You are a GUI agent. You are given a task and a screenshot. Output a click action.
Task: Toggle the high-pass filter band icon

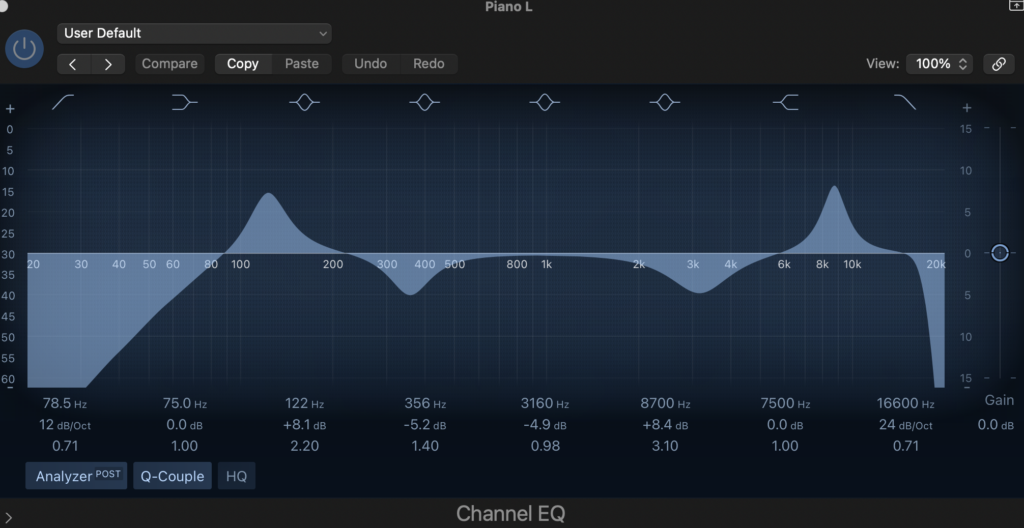click(x=64, y=102)
